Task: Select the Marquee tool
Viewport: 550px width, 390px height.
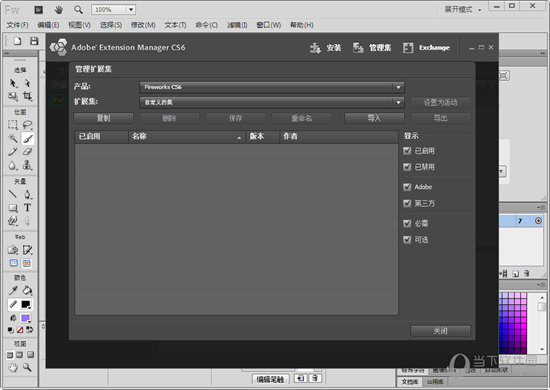Action: [13, 125]
